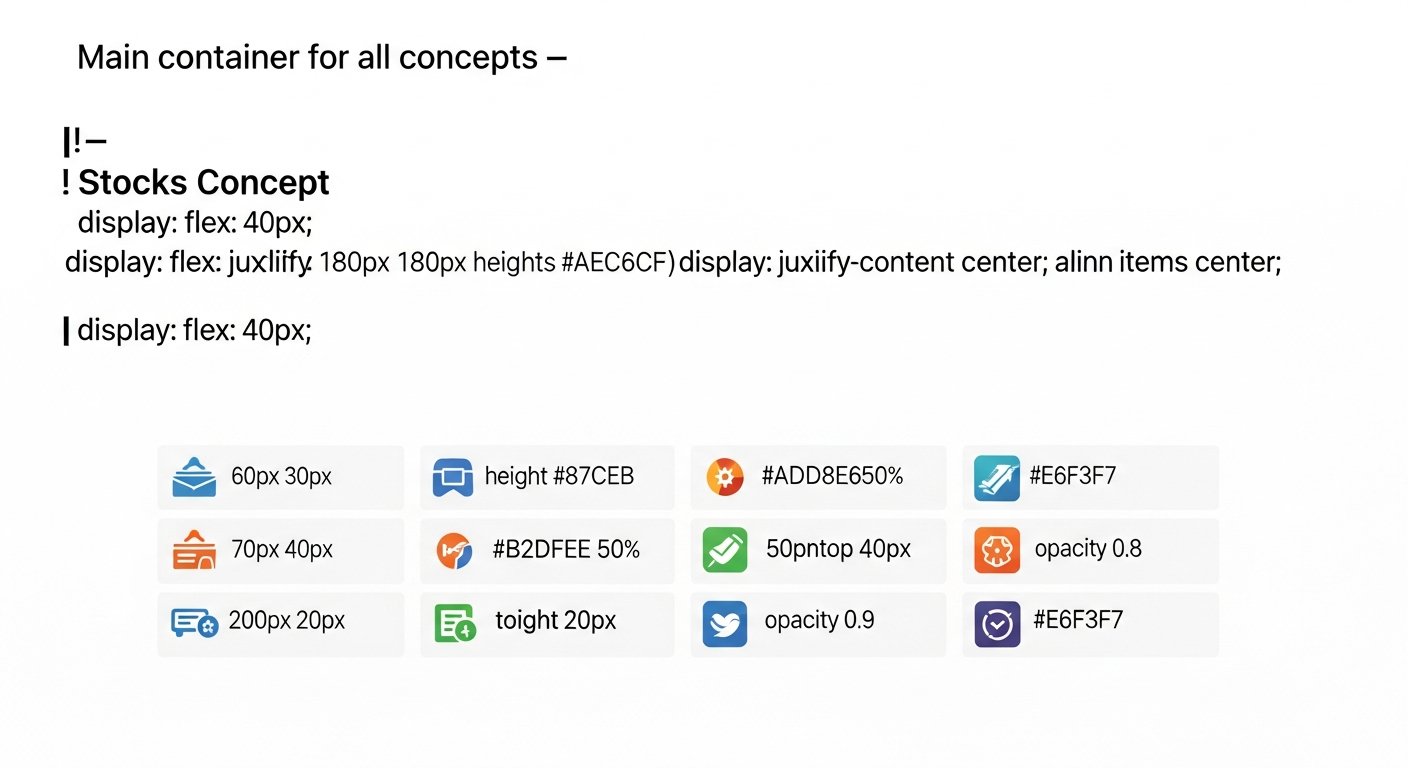The height and width of the screenshot is (768, 1408).
Task: Click the "opacity 0.9" label
Action: pos(819,621)
